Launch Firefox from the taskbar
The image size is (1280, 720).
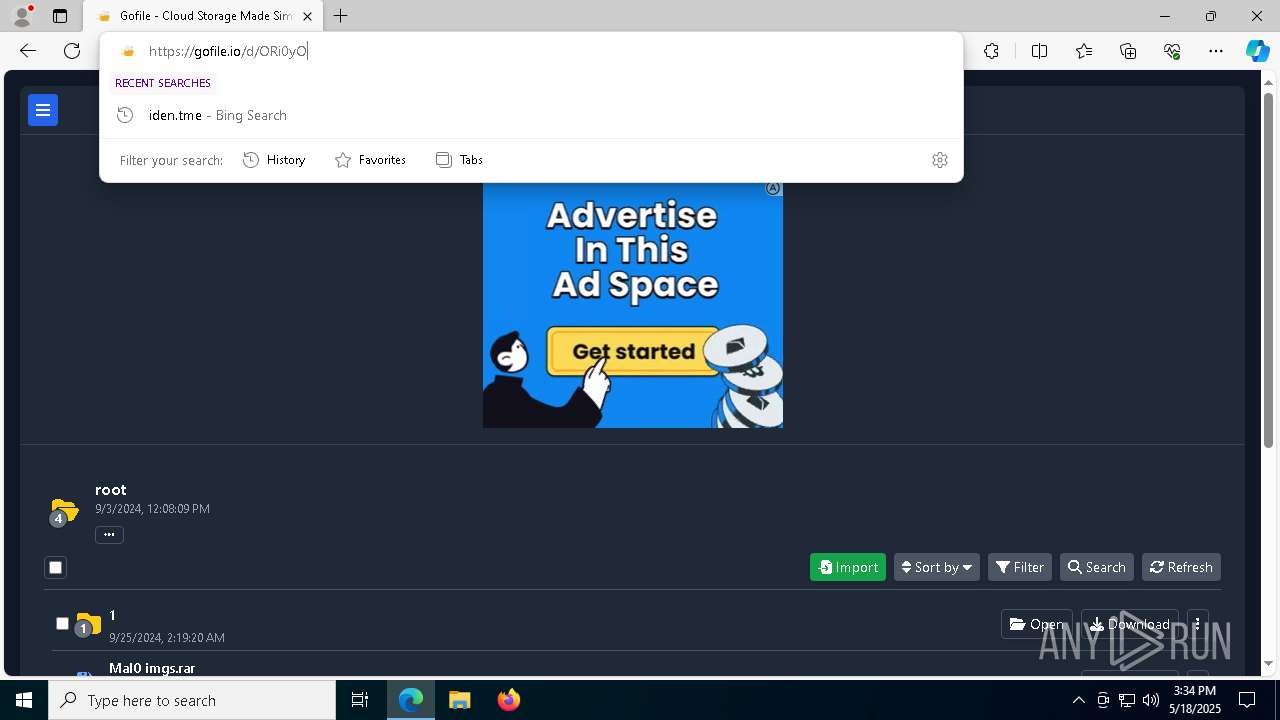pos(509,700)
